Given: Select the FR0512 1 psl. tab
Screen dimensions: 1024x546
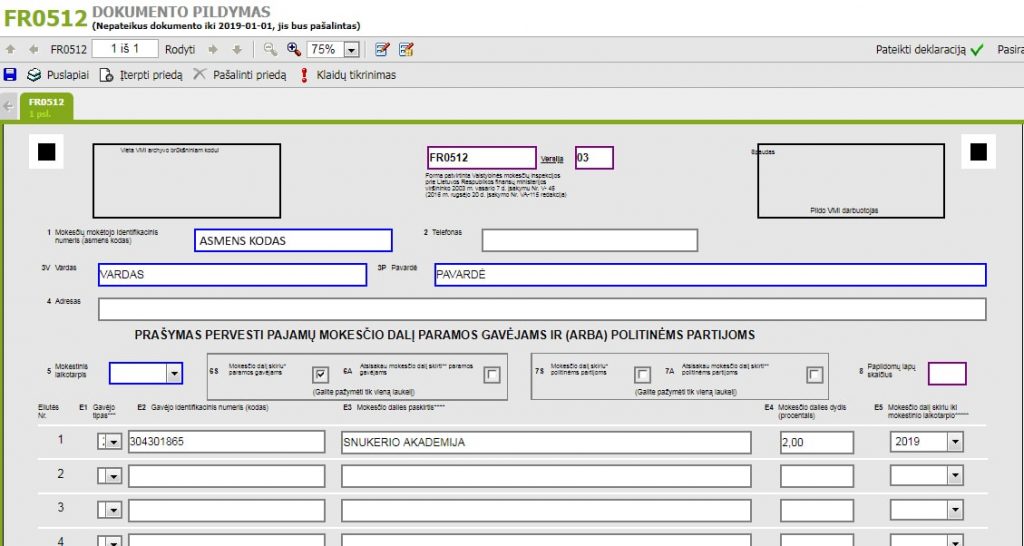Looking at the screenshot, I should [46, 107].
